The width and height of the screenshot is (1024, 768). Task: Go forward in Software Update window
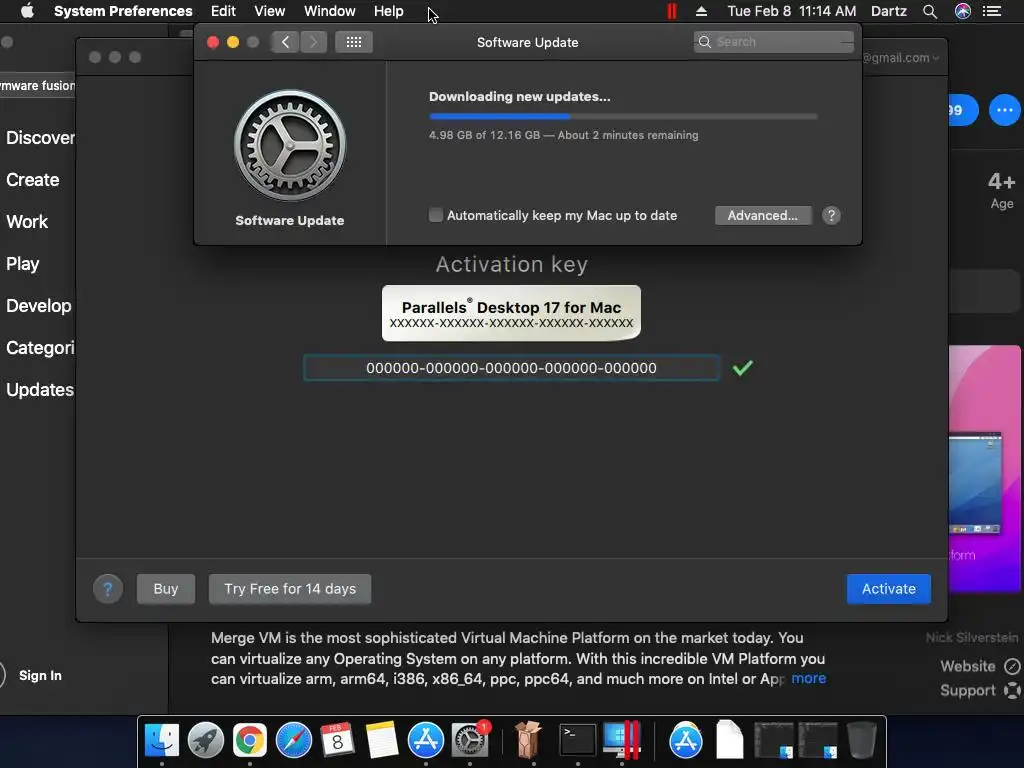tap(313, 42)
